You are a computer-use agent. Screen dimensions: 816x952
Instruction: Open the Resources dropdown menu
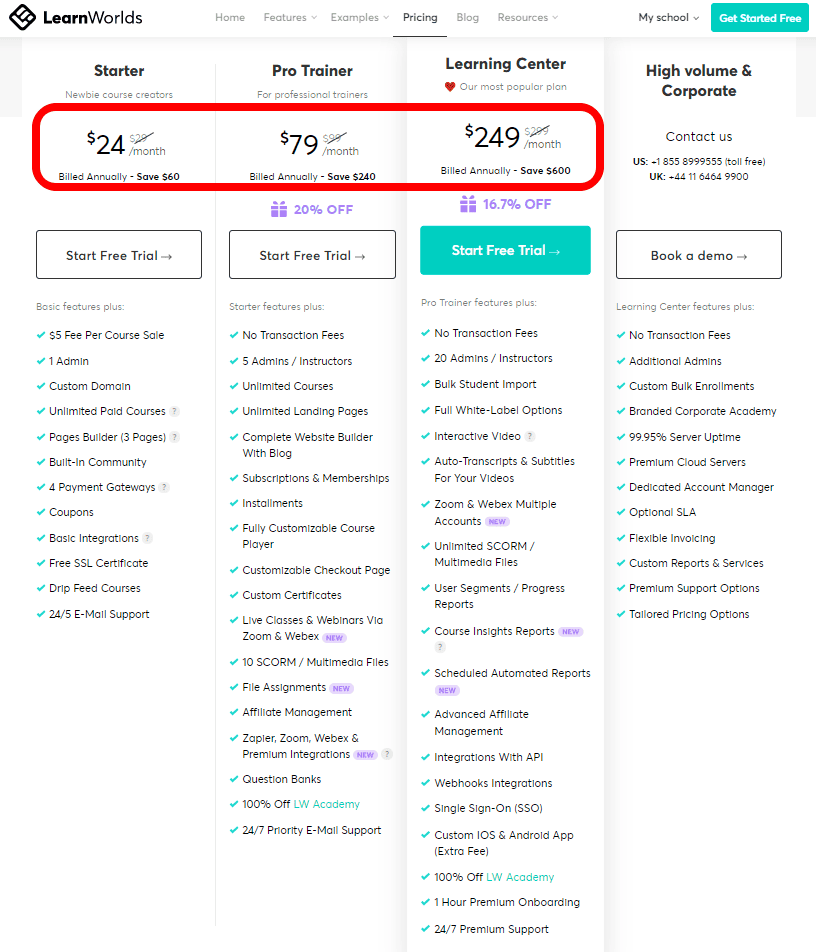pyautogui.click(x=528, y=18)
